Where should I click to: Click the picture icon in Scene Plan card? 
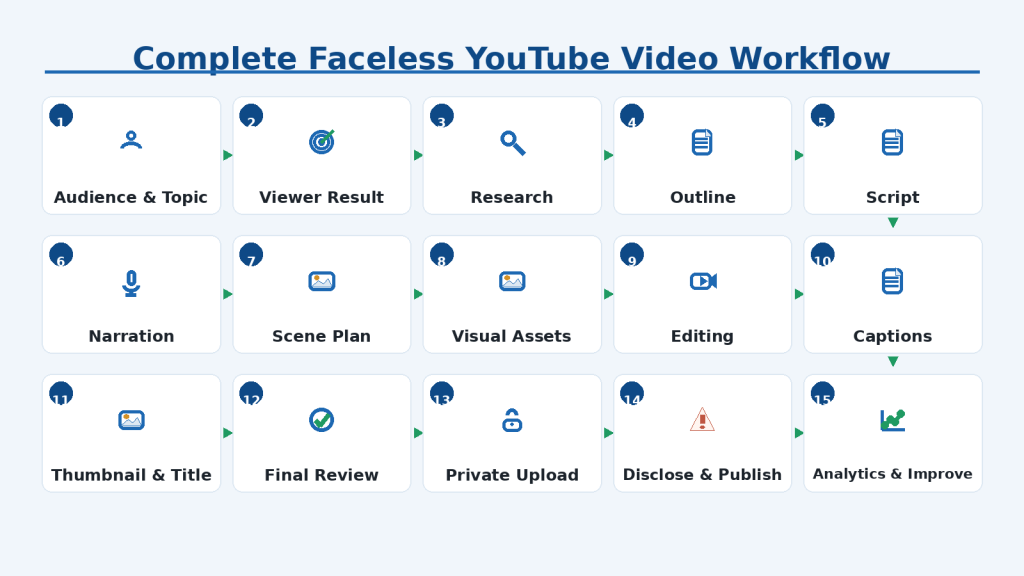pyautogui.click(x=322, y=281)
